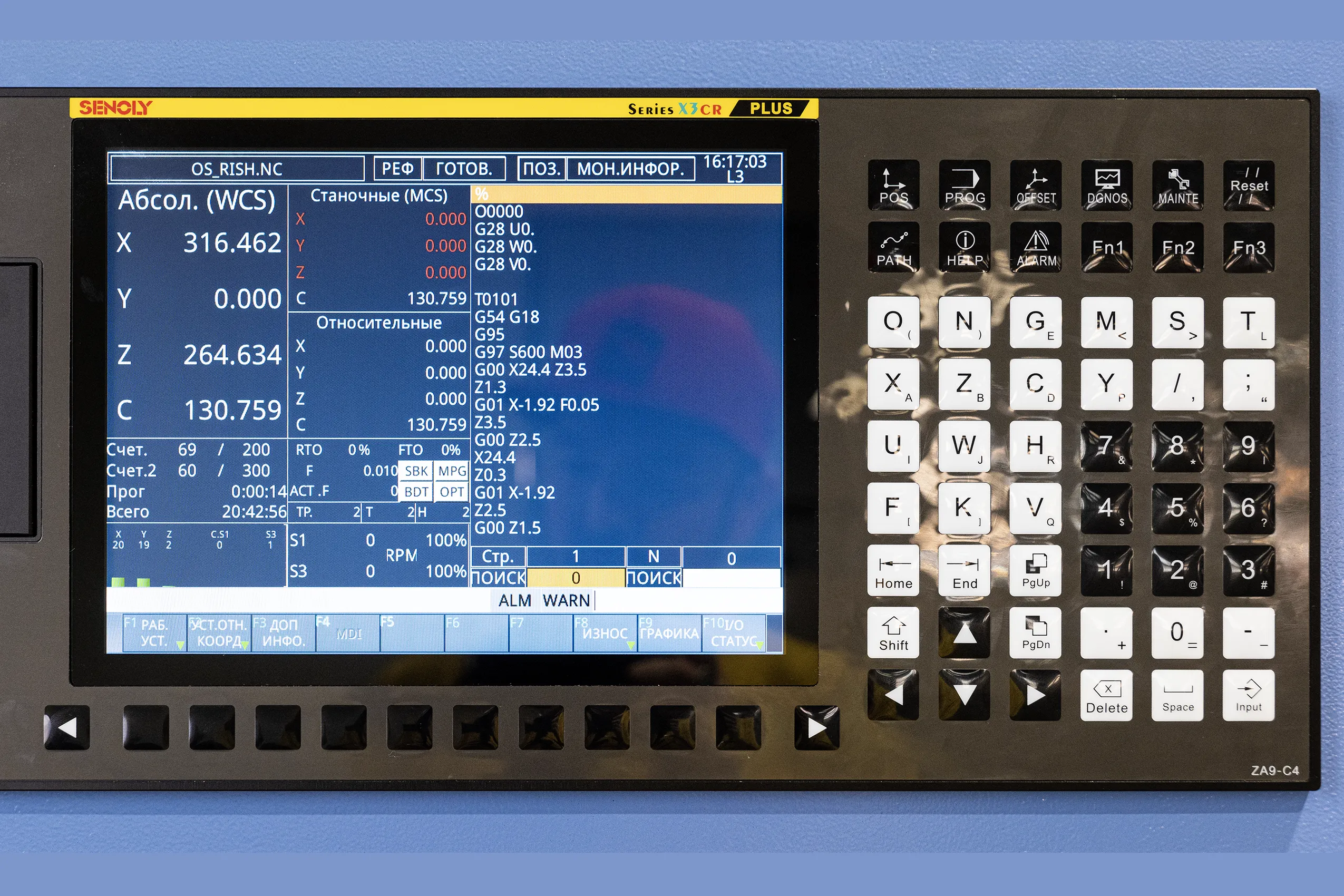Show alarms with the ALARM key
Image resolution: width=1344 pixels, height=896 pixels.
pos(1036,247)
